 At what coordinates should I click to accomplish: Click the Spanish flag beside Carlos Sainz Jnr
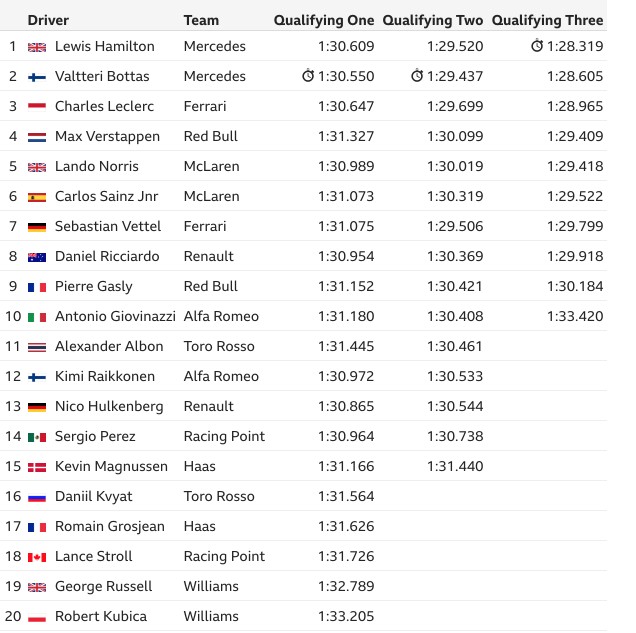[37, 197]
